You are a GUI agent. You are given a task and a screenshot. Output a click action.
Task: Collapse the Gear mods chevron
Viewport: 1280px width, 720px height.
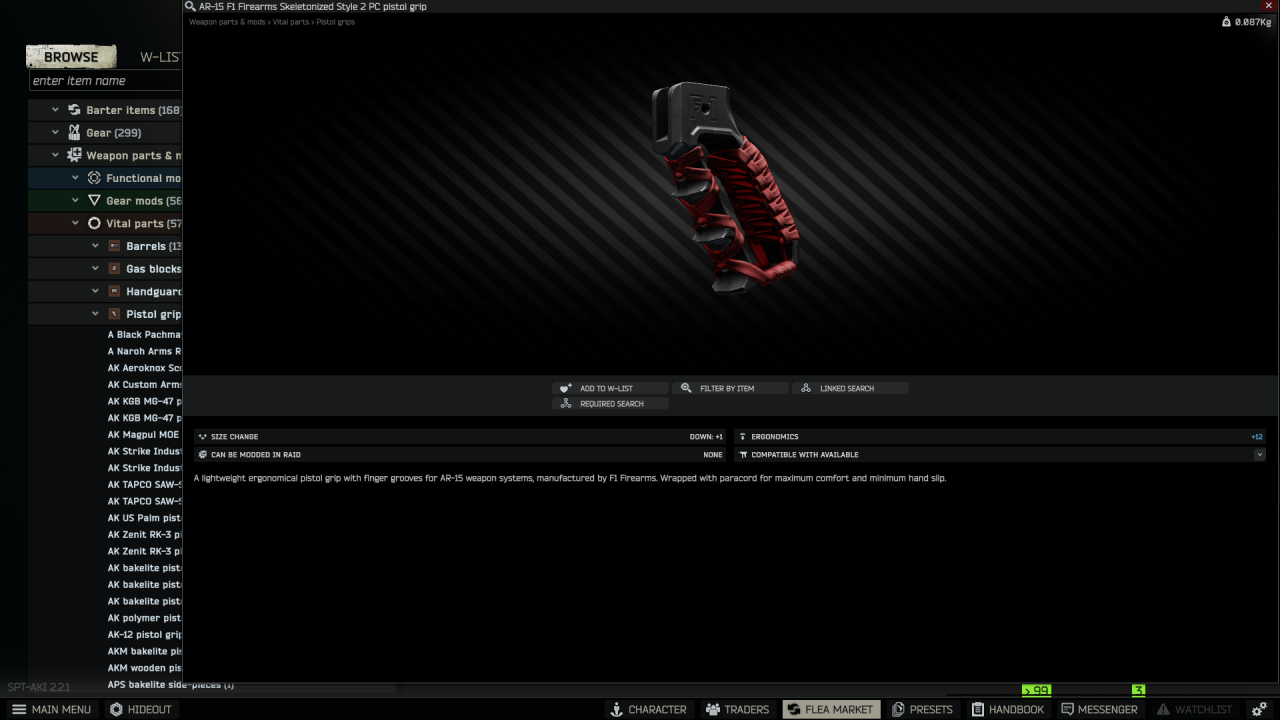click(75, 200)
